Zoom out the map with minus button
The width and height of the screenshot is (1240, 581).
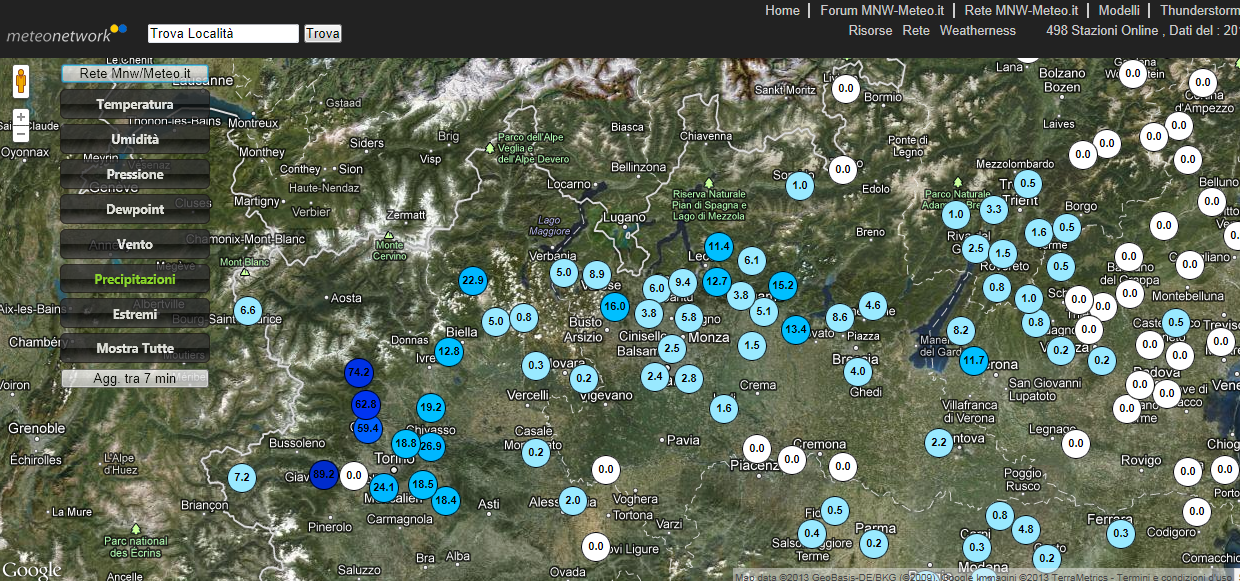point(20,134)
